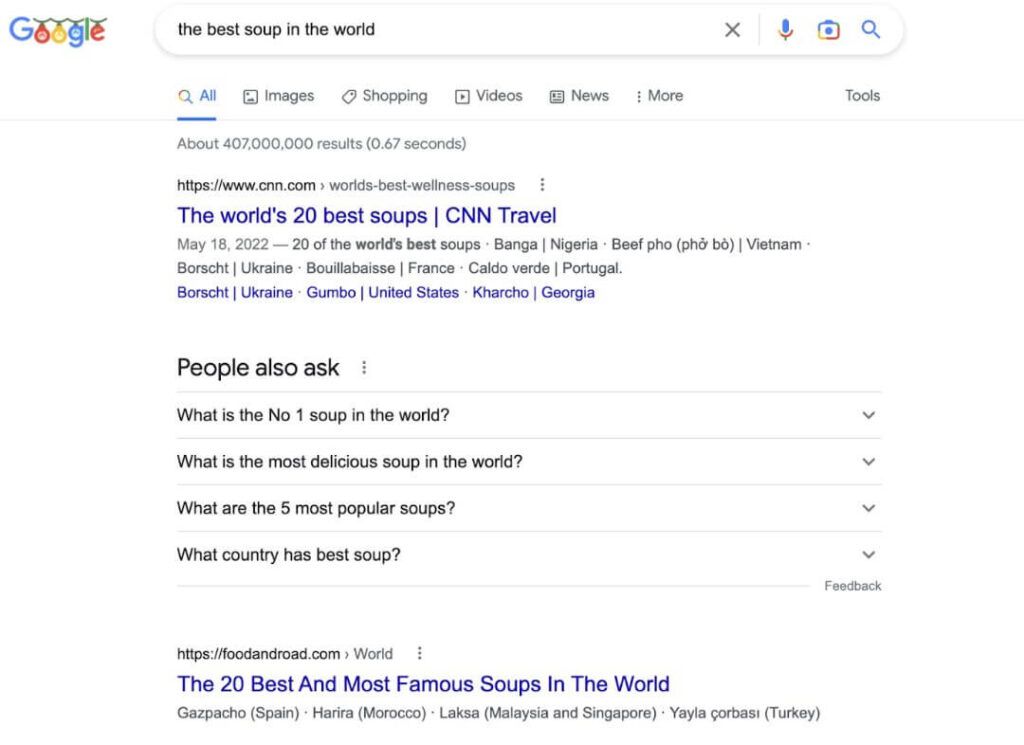Open three-dot menu beside foodandroad.com URL
The height and width of the screenshot is (745, 1024).
click(420, 654)
